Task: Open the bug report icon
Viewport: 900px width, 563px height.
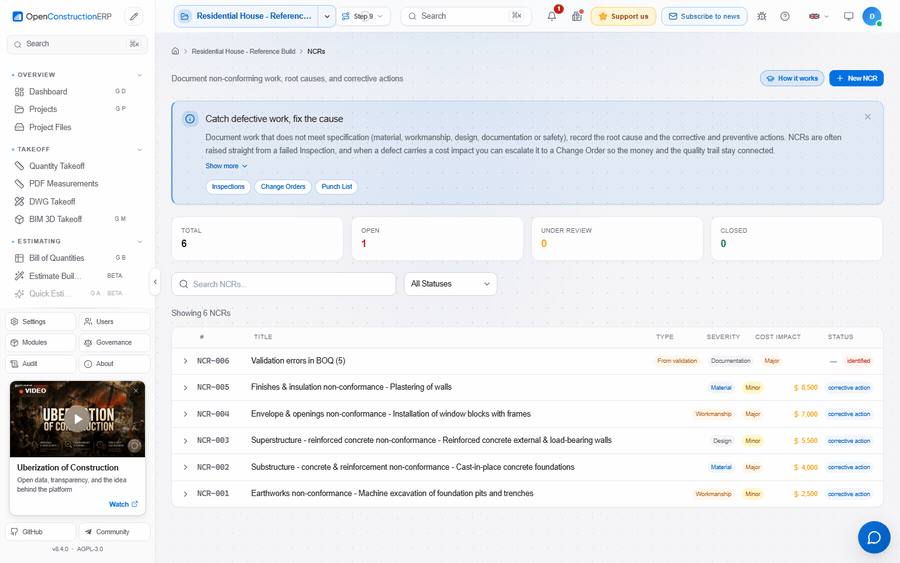Action: (x=762, y=16)
